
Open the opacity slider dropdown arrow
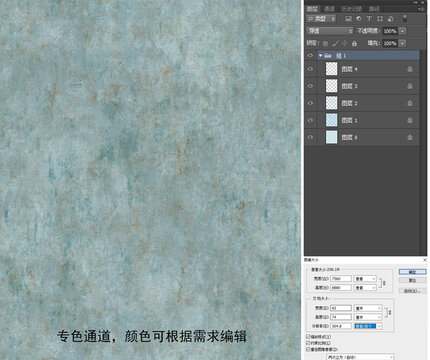point(403,31)
